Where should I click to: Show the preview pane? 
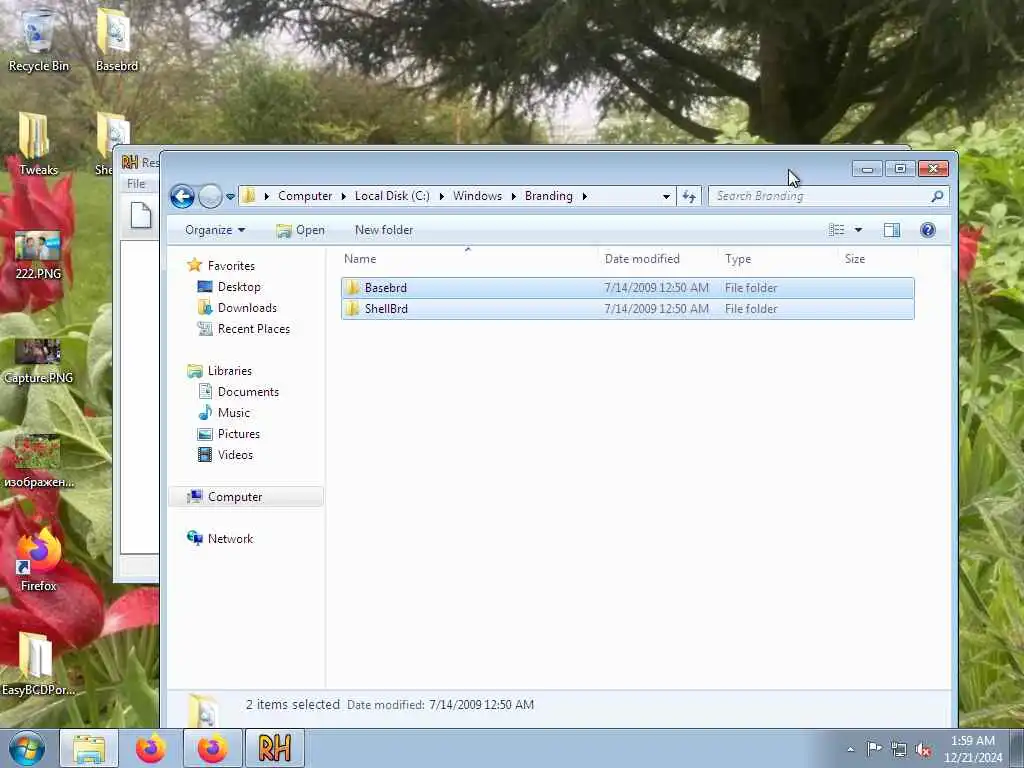(891, 230)
